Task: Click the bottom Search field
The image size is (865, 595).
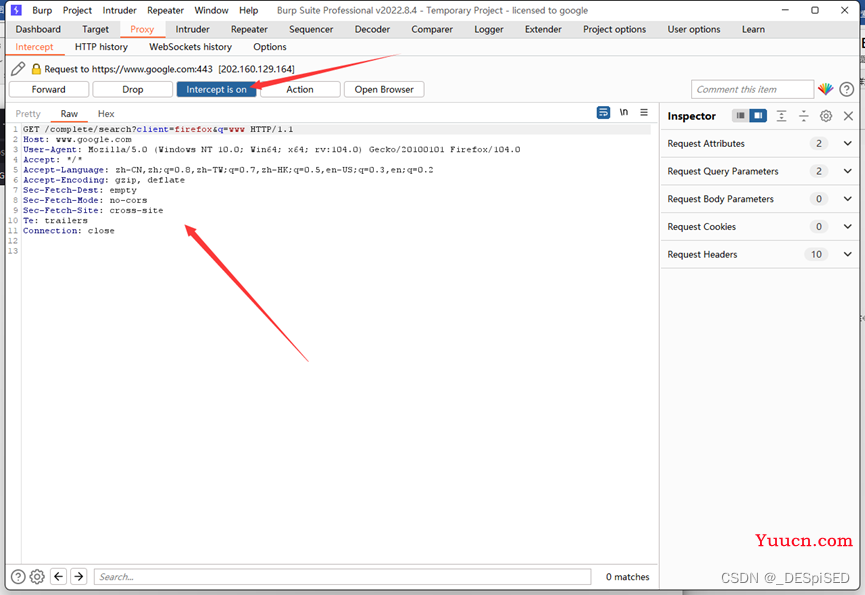Action: (x=342, y=577)
